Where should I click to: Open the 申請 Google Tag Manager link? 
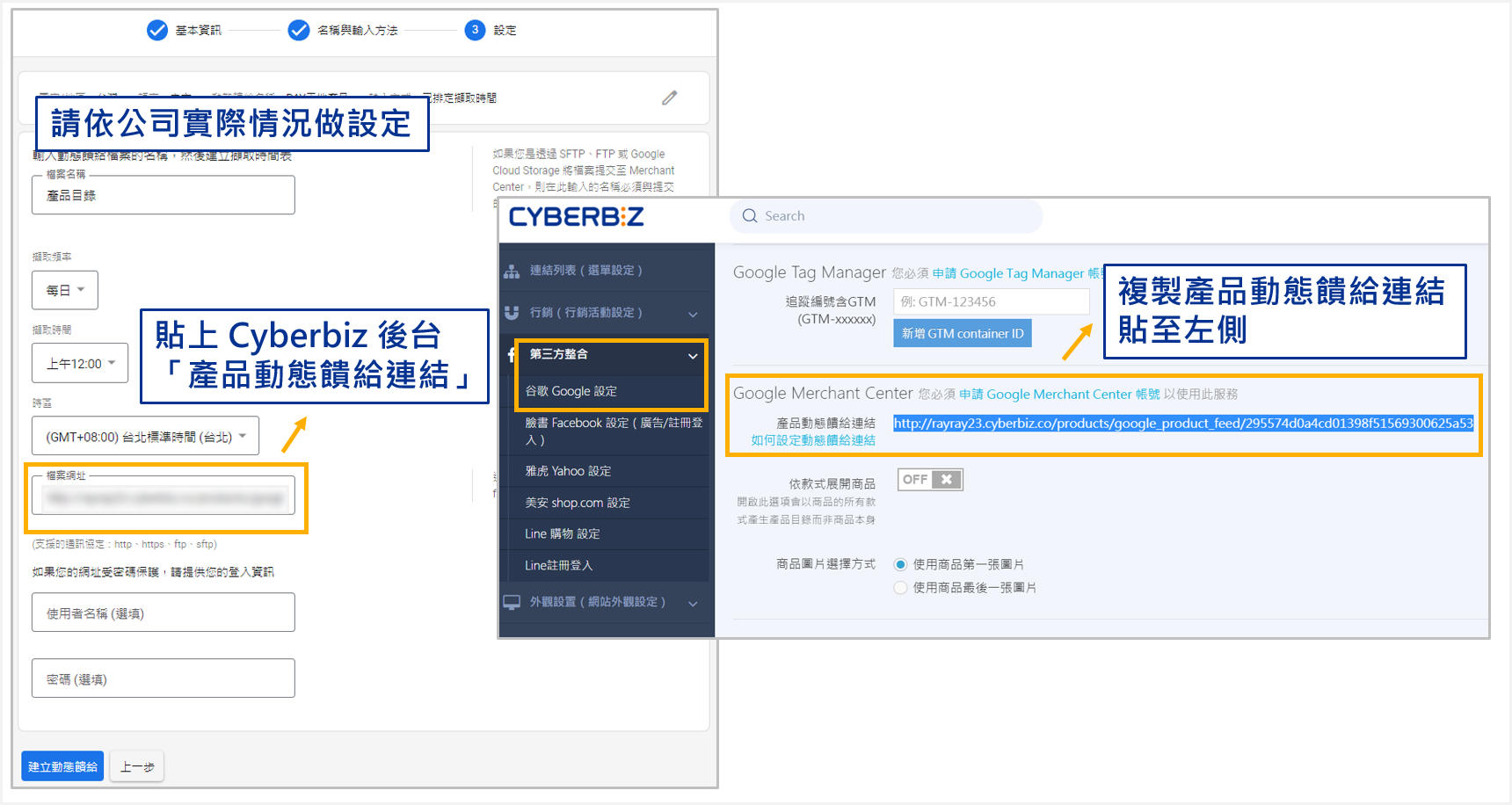point(1016,273)
